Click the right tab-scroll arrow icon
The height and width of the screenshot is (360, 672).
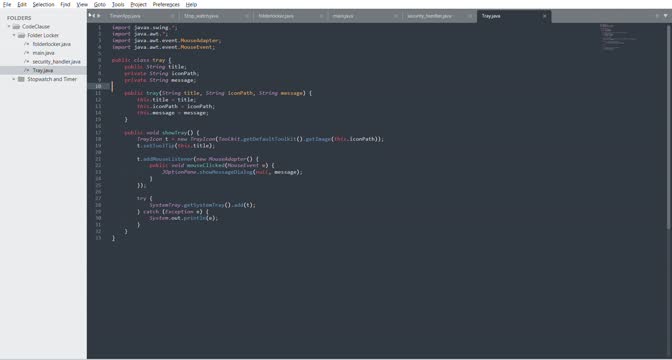click(x=98, y=16)
